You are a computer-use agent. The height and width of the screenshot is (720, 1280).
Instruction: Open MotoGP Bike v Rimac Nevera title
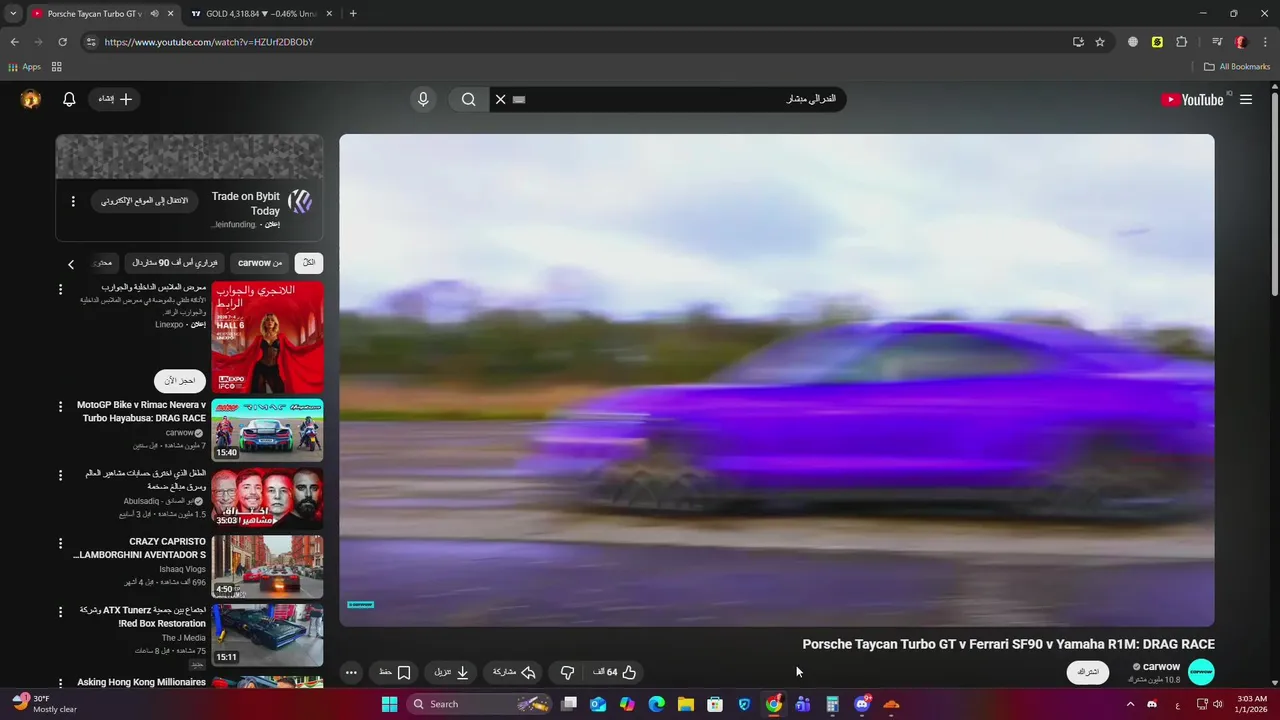[141, 411]
